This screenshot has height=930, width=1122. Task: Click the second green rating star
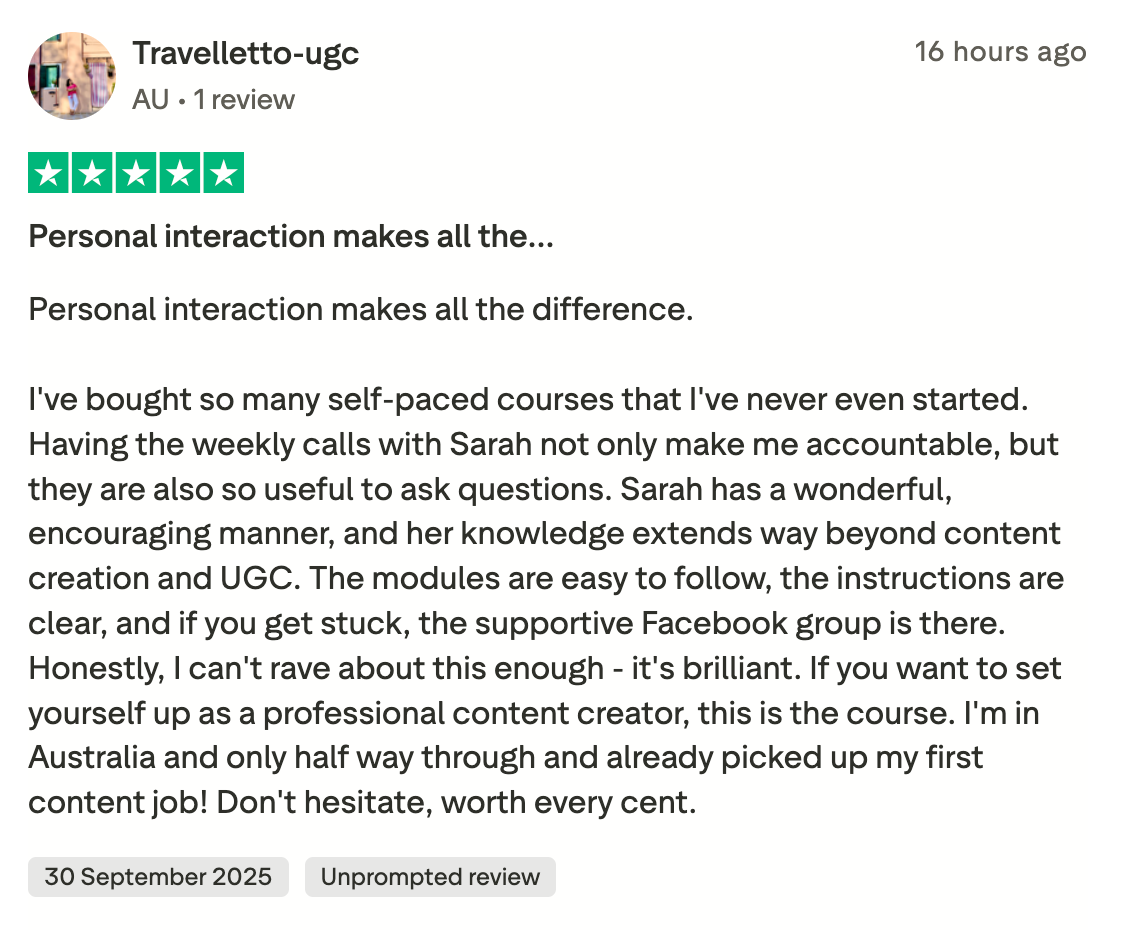click(x=92, y=172)
